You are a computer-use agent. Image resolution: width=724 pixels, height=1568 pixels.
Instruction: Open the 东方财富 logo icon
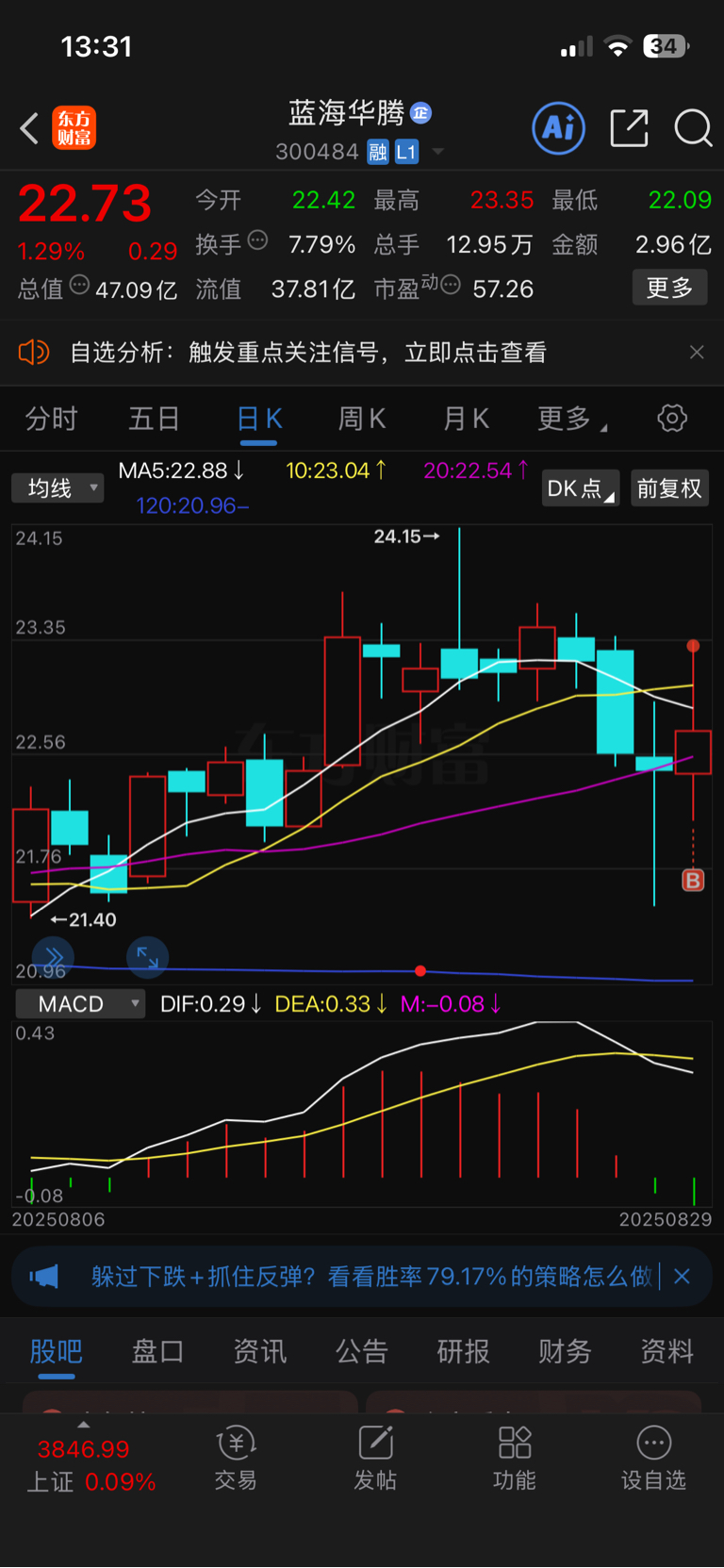[74, 128]
